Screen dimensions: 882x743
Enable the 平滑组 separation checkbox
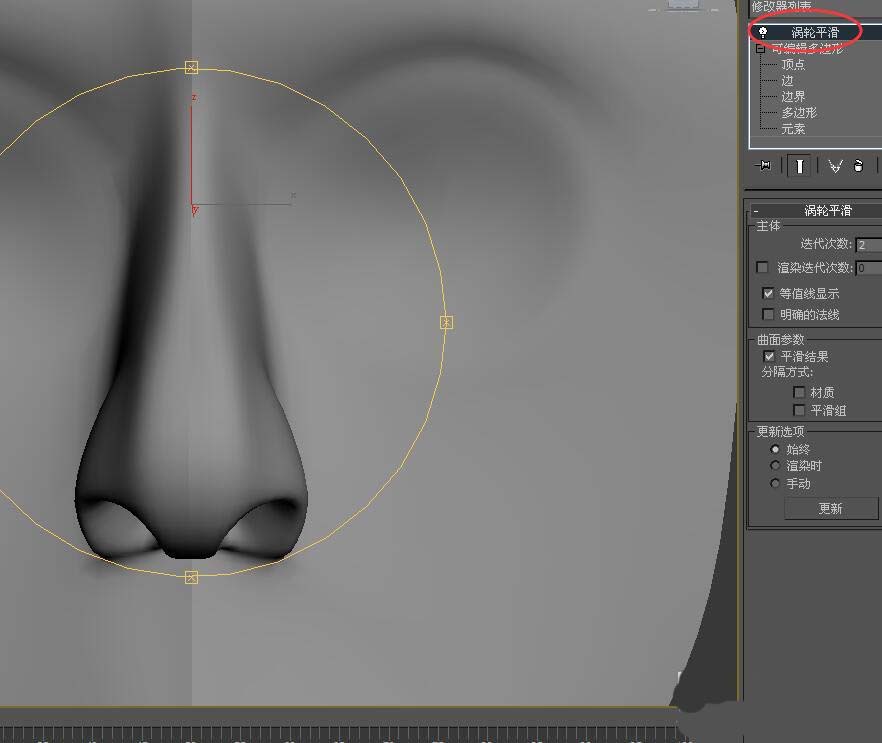point(799,410)
